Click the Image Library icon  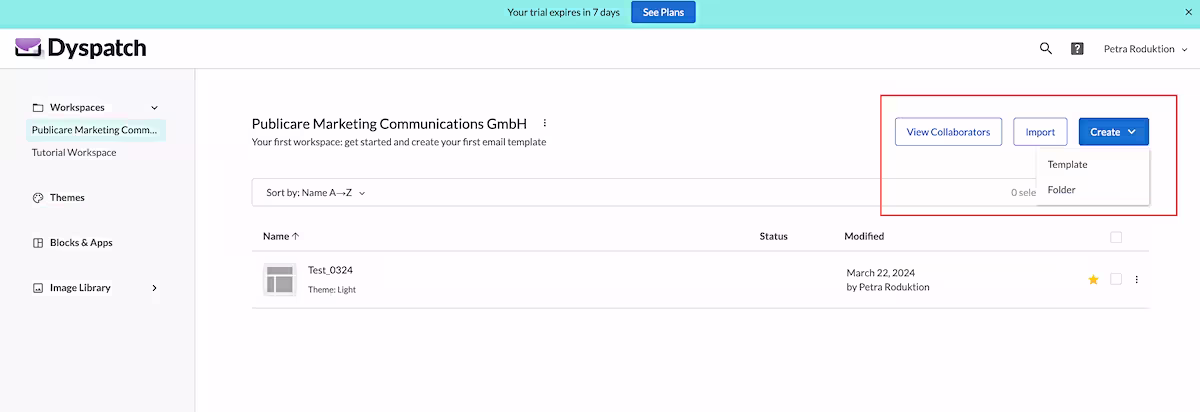tap(38, 288)
